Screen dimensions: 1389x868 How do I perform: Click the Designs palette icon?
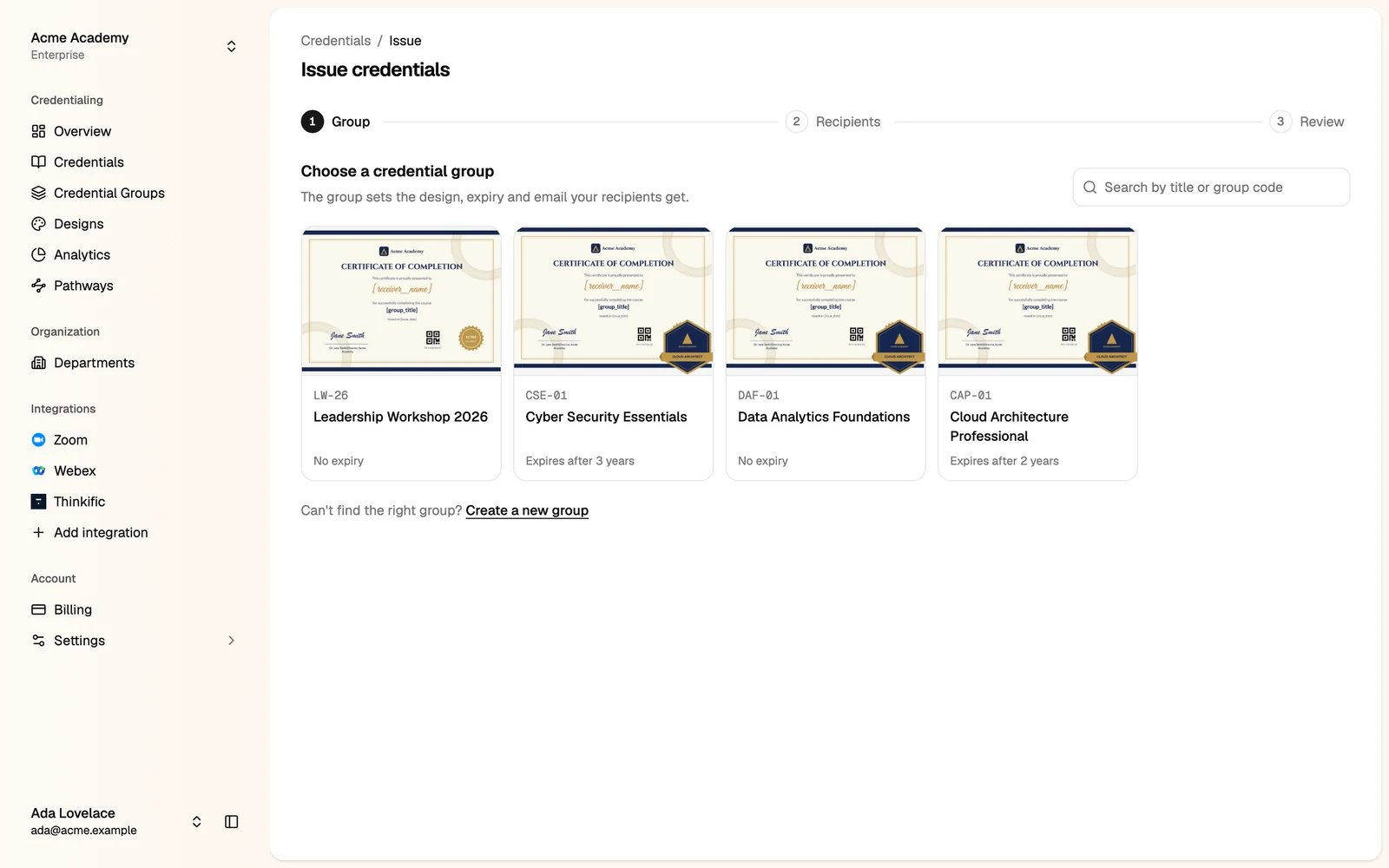(x=38, y=224)
